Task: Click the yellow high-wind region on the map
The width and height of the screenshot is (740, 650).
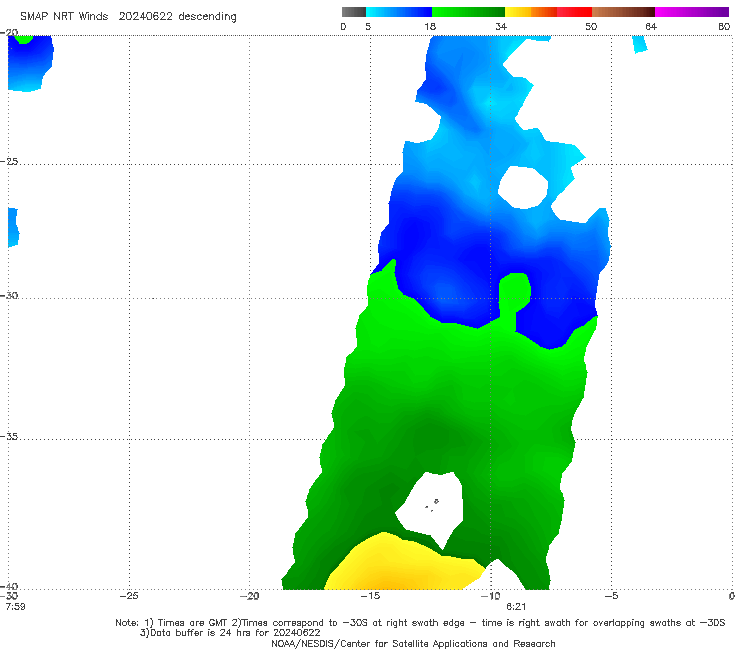Action: point(401,566)
